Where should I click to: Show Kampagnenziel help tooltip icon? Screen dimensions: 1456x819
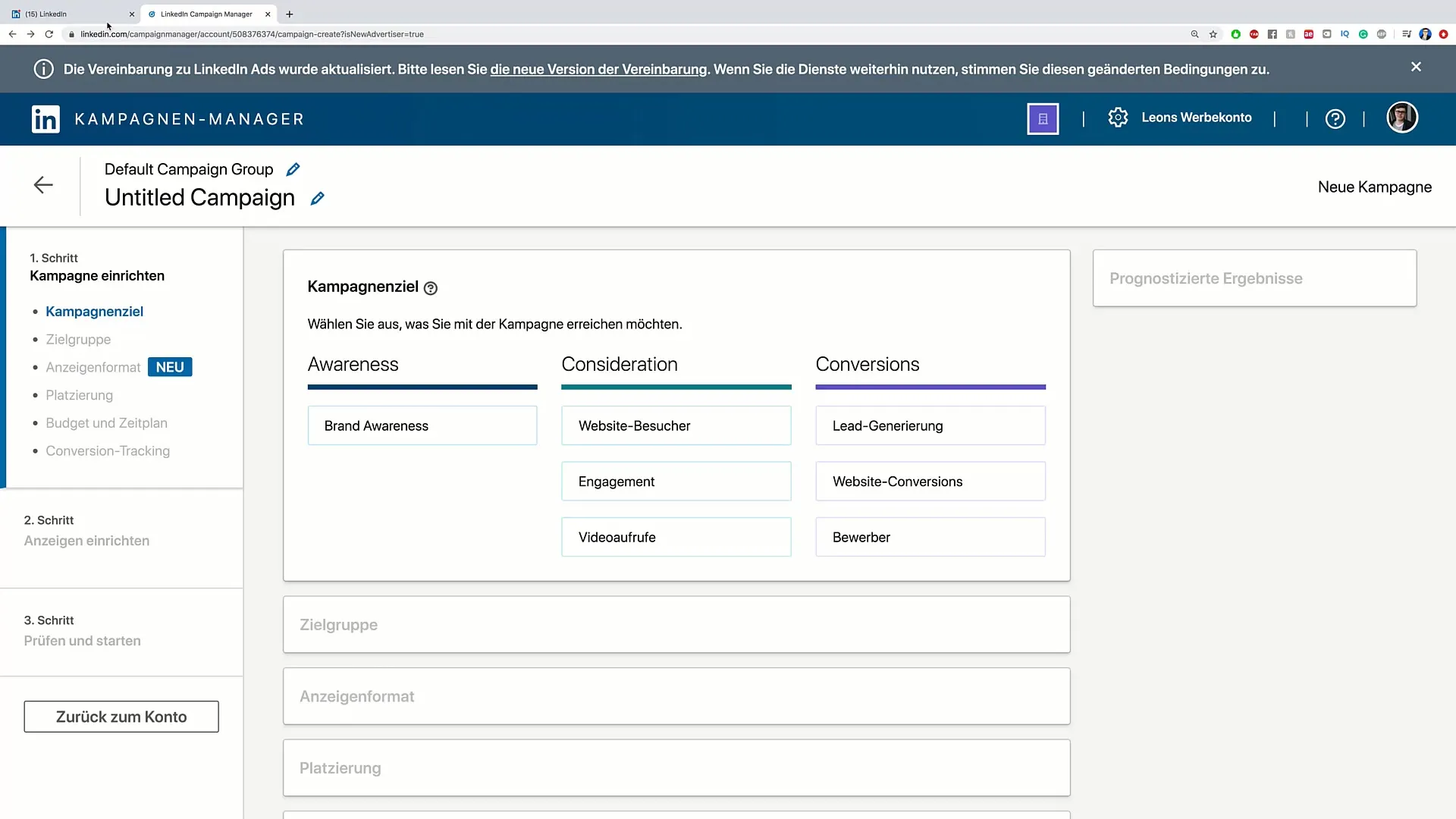pos(431,288)
